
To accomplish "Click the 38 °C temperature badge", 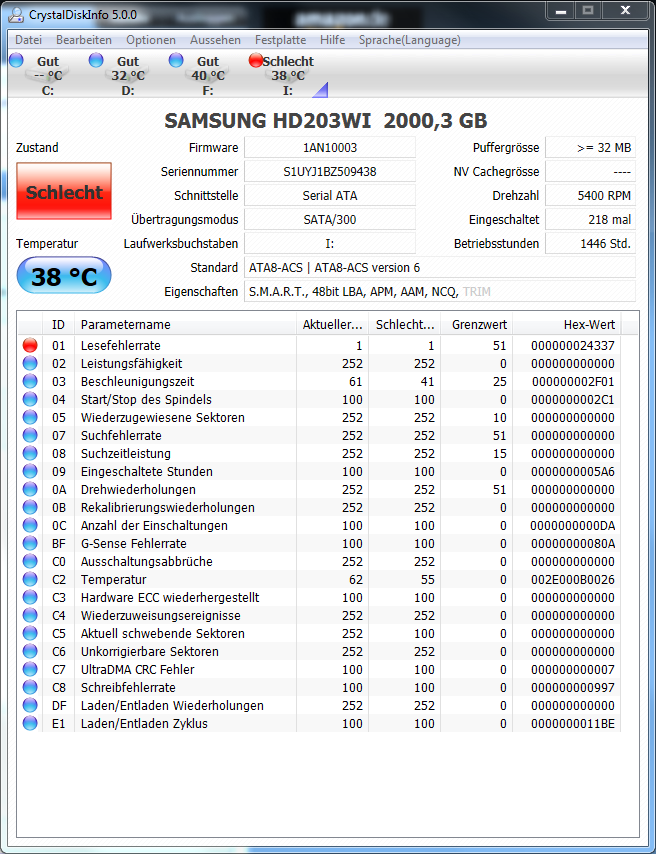I will (x=64, y=276).
